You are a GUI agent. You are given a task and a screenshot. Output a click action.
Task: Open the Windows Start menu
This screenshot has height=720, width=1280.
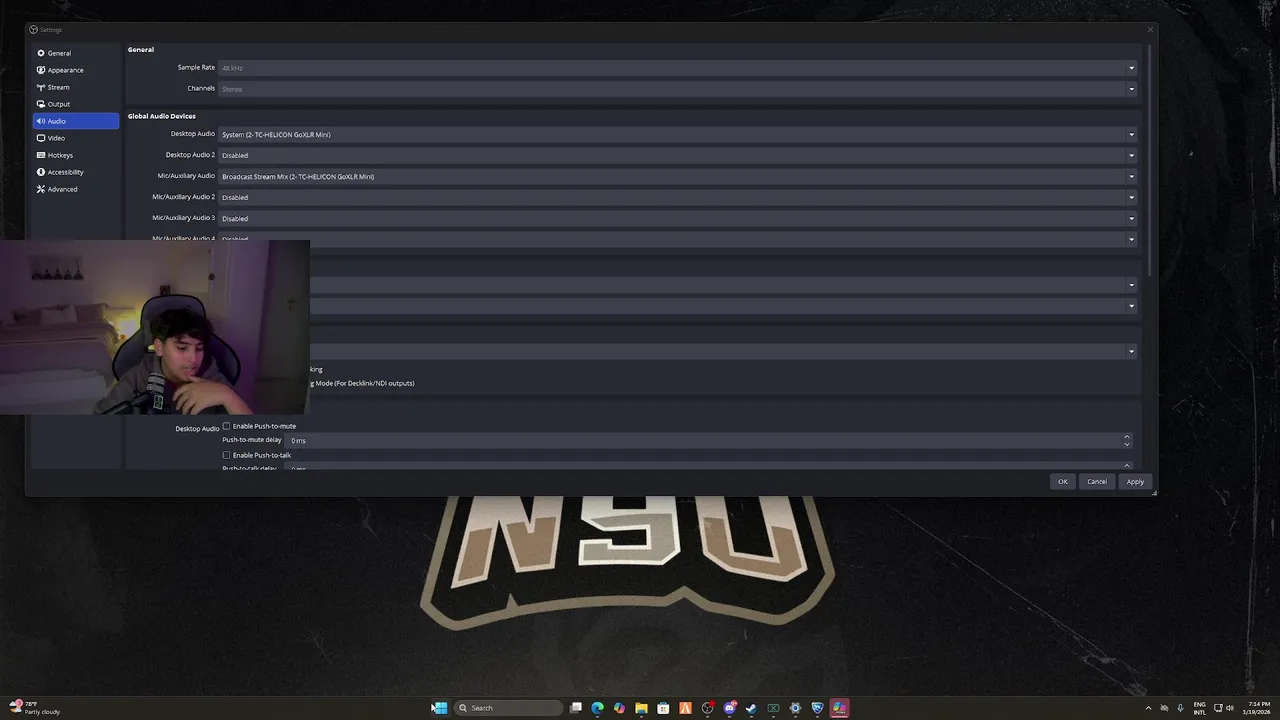tap(440, 708)
